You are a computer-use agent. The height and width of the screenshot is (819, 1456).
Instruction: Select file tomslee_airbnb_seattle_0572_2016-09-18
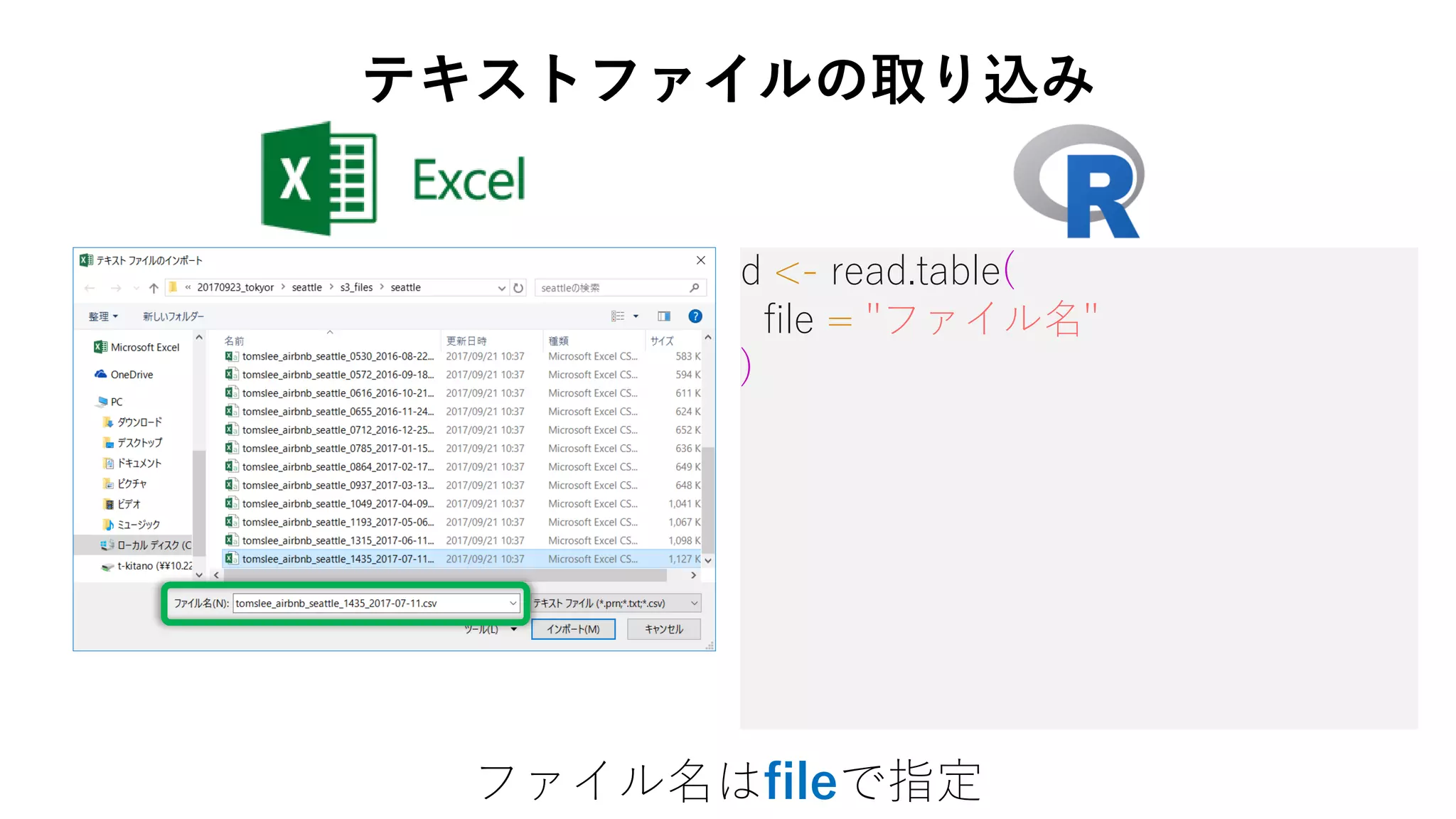[462, 375]
